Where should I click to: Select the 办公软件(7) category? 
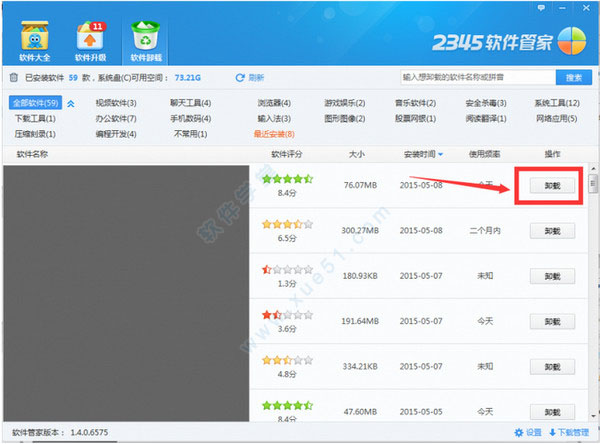coord(116,119)
